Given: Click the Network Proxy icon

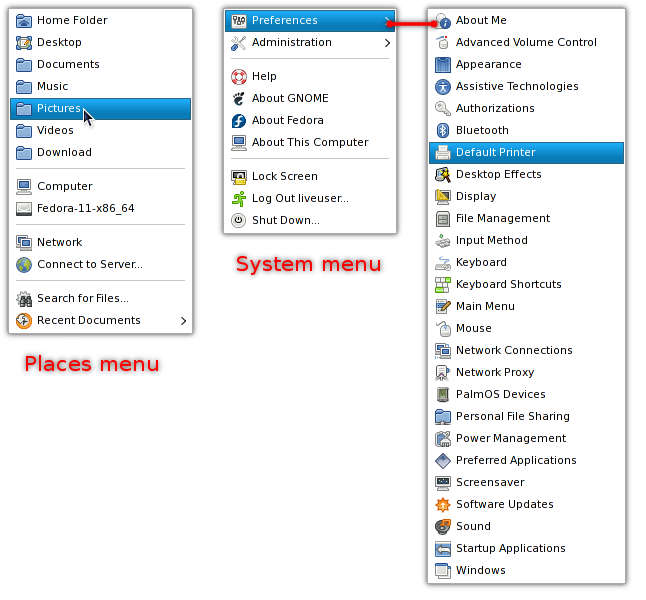Looking at the screenshot, I should coord(443,373).
